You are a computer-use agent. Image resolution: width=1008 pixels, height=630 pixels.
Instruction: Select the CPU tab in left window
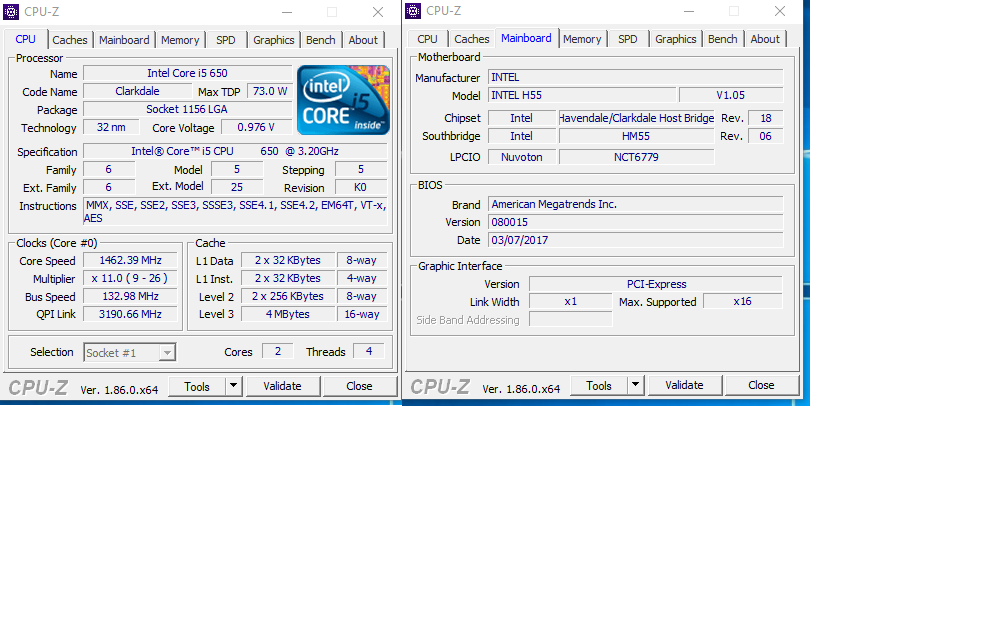(26, 39)
